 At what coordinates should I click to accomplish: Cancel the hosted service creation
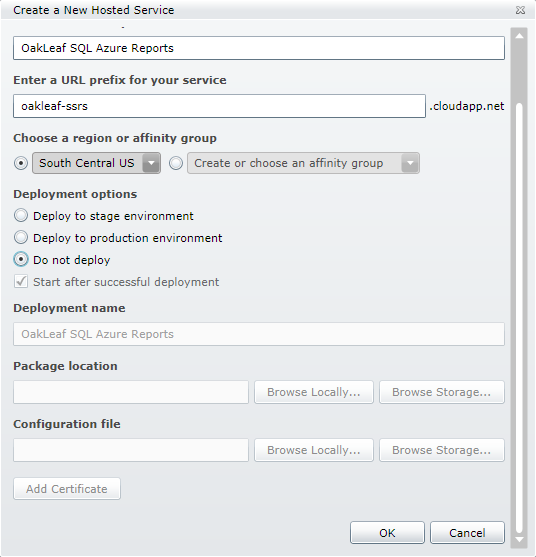(x=467, y=532)
